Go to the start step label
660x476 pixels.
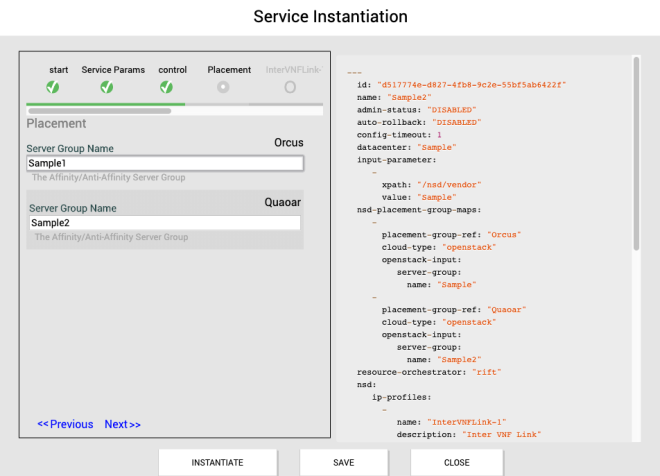click(x=59, y=70)
